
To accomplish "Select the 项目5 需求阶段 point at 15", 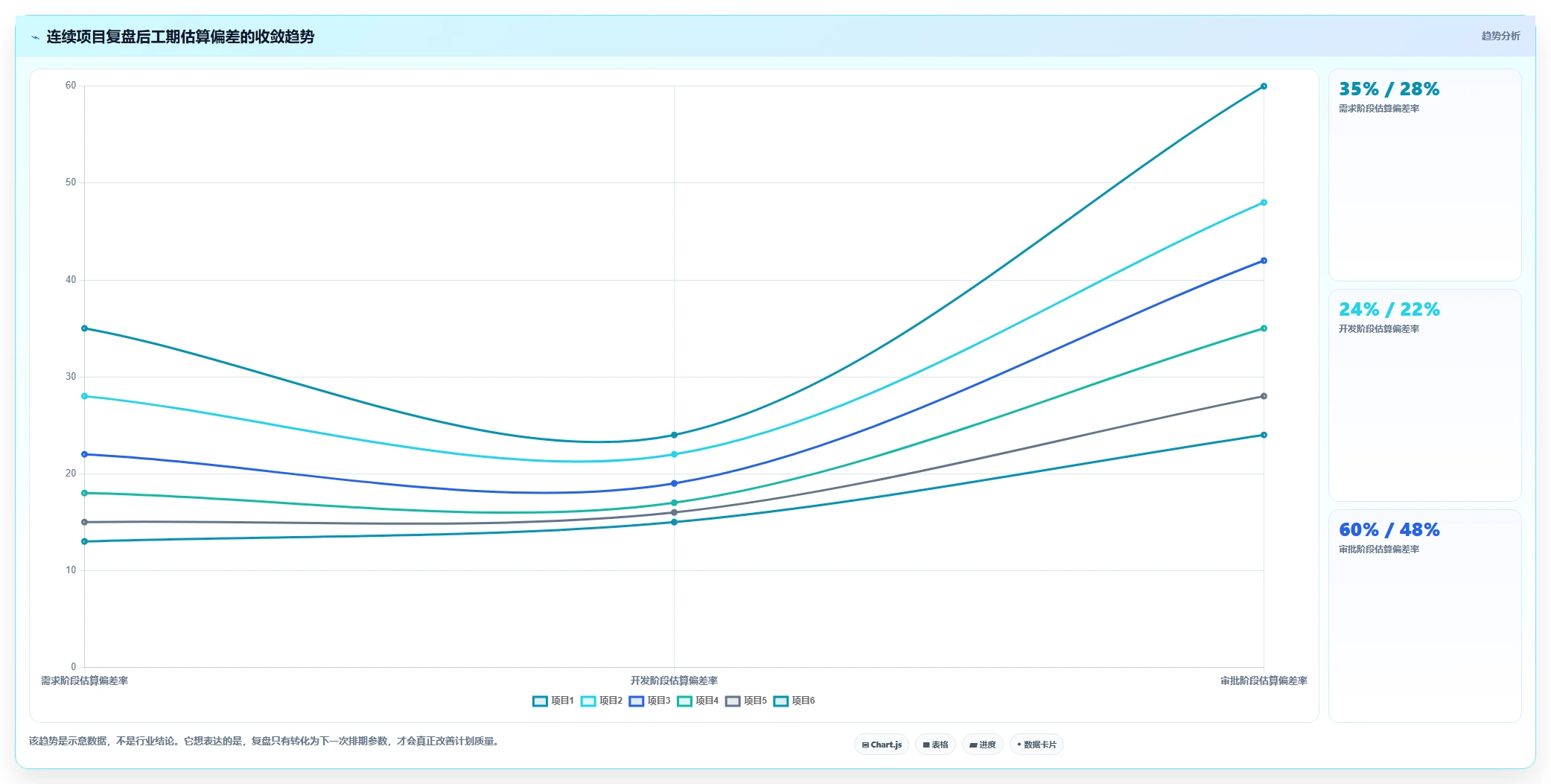I will coord(84,522).
